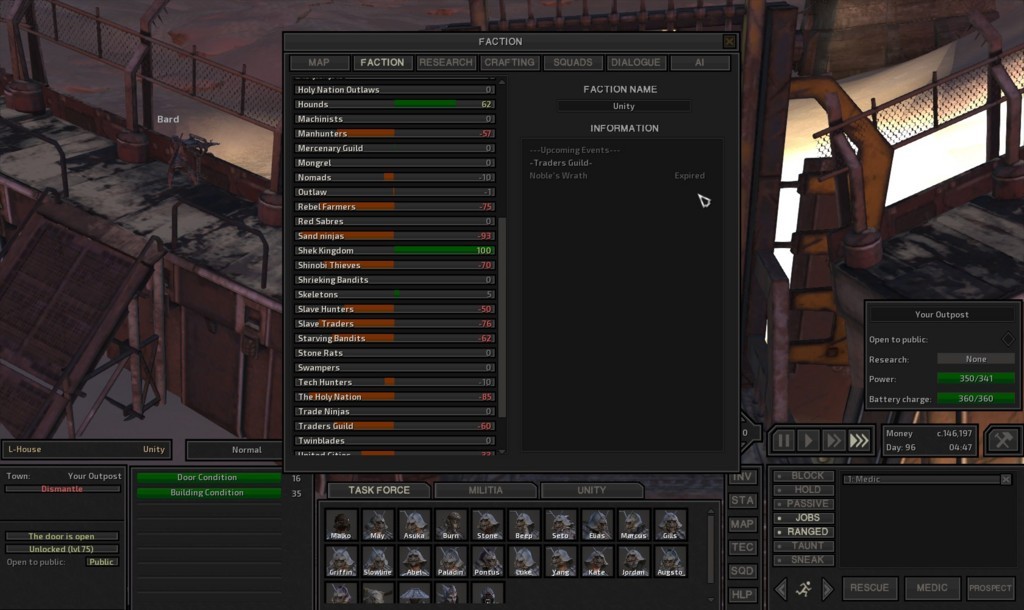
Task: Select character portrait Stone
Action: pyautogui.click(x=487, y=525)
